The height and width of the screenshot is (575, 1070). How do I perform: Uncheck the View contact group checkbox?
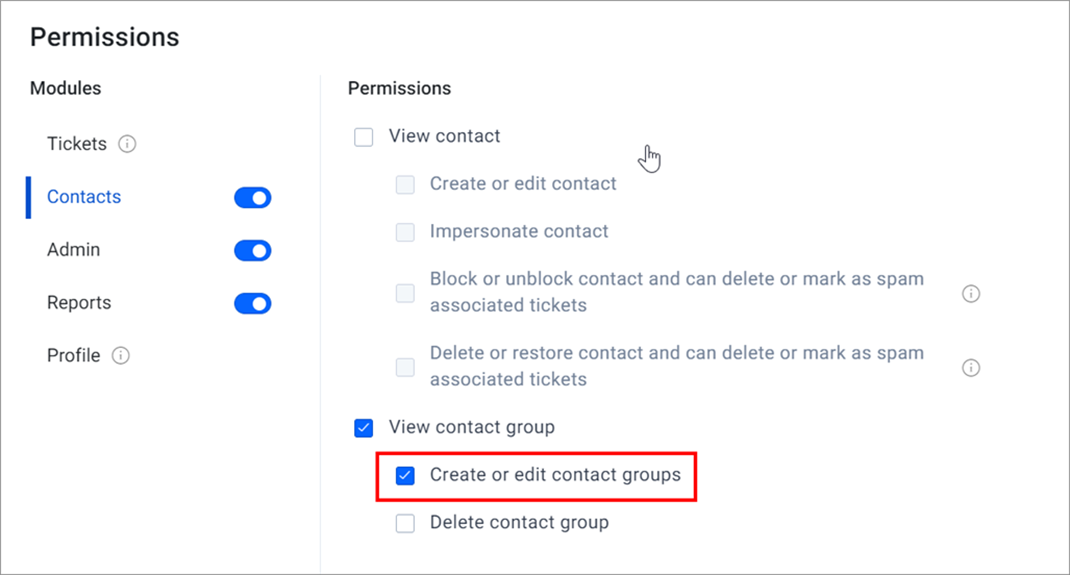364,428
